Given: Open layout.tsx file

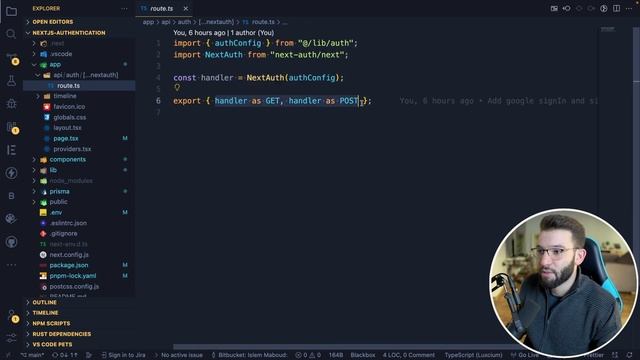Looking at the screenshot, I should click(x=67, y=128).
